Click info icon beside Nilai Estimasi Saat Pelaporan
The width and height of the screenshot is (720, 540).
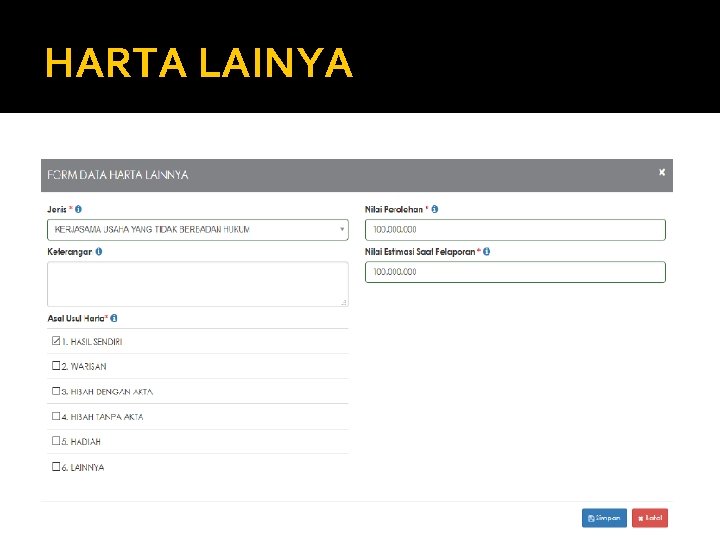coord(487,252)
